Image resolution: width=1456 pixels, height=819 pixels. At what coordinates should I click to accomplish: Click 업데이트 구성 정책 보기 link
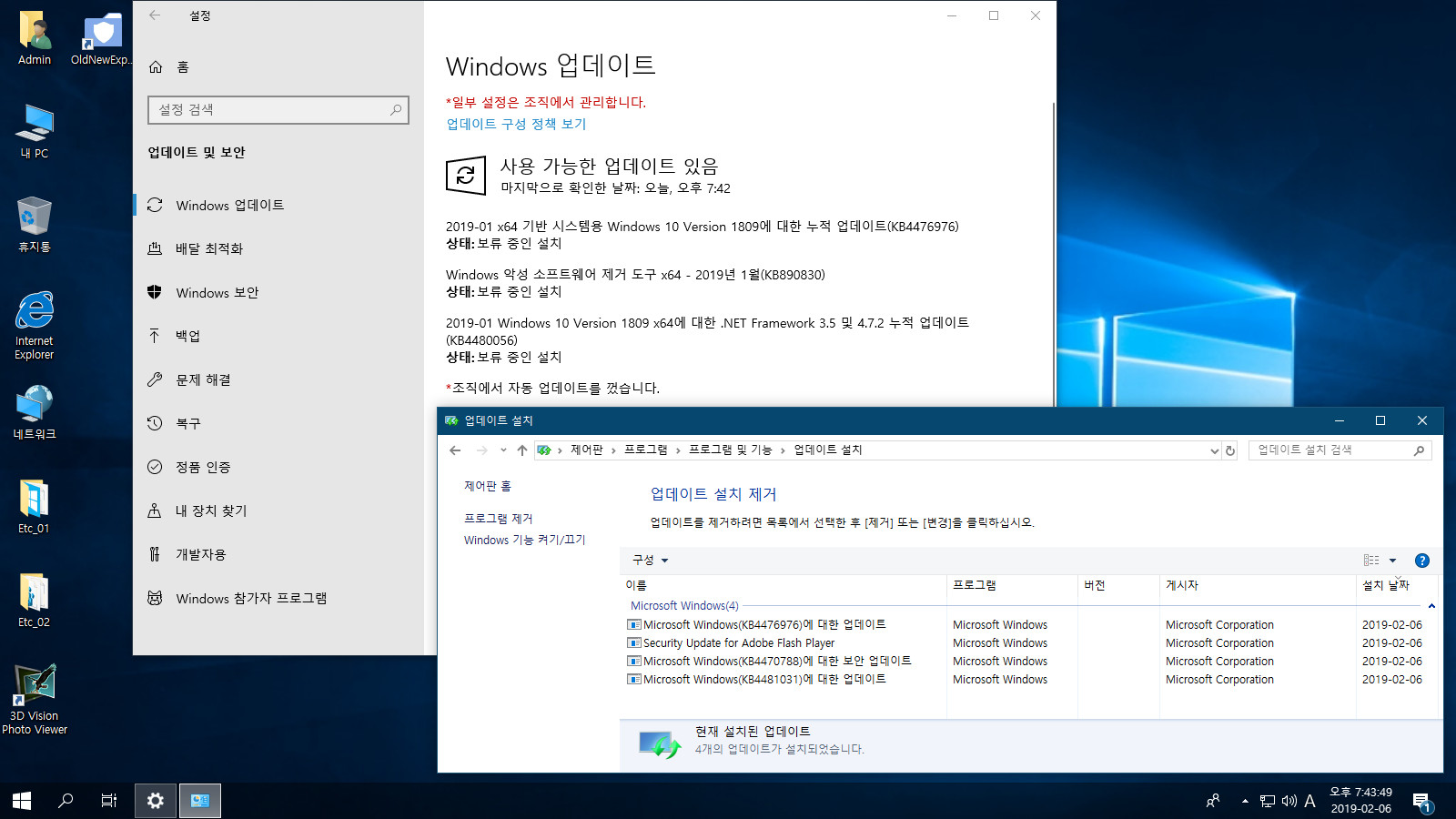tap(516, 124)
